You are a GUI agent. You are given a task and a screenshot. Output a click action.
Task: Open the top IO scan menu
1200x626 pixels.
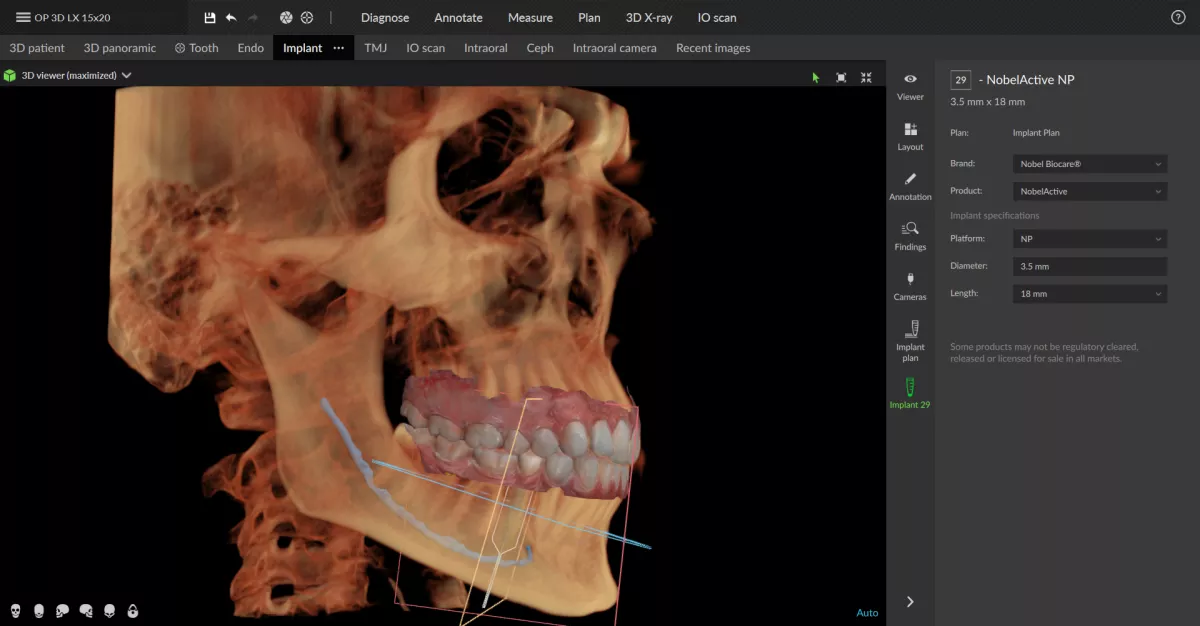click(x=717, y=18)
